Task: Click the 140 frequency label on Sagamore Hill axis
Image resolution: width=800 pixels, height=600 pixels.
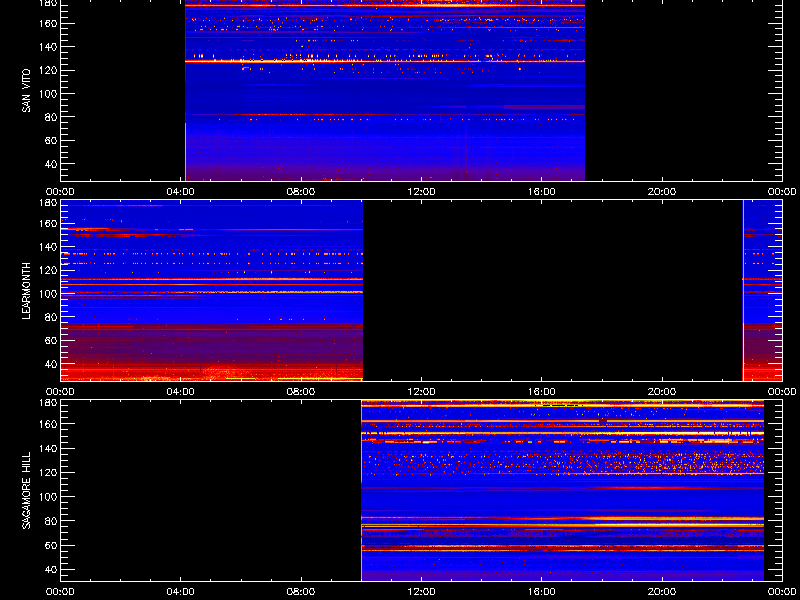Action: point(47,448)
